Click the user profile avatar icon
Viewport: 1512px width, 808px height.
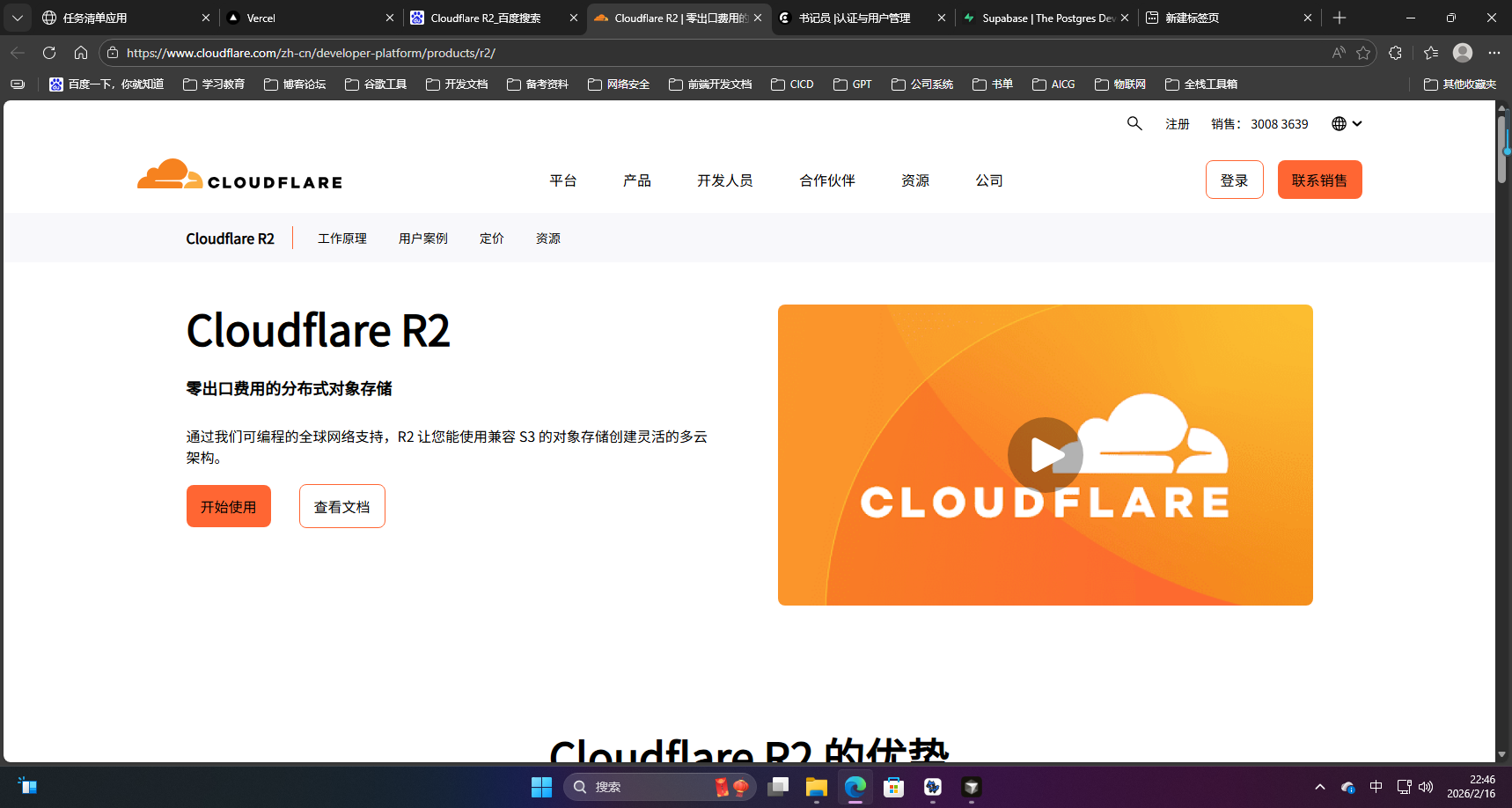(1462, 53)
